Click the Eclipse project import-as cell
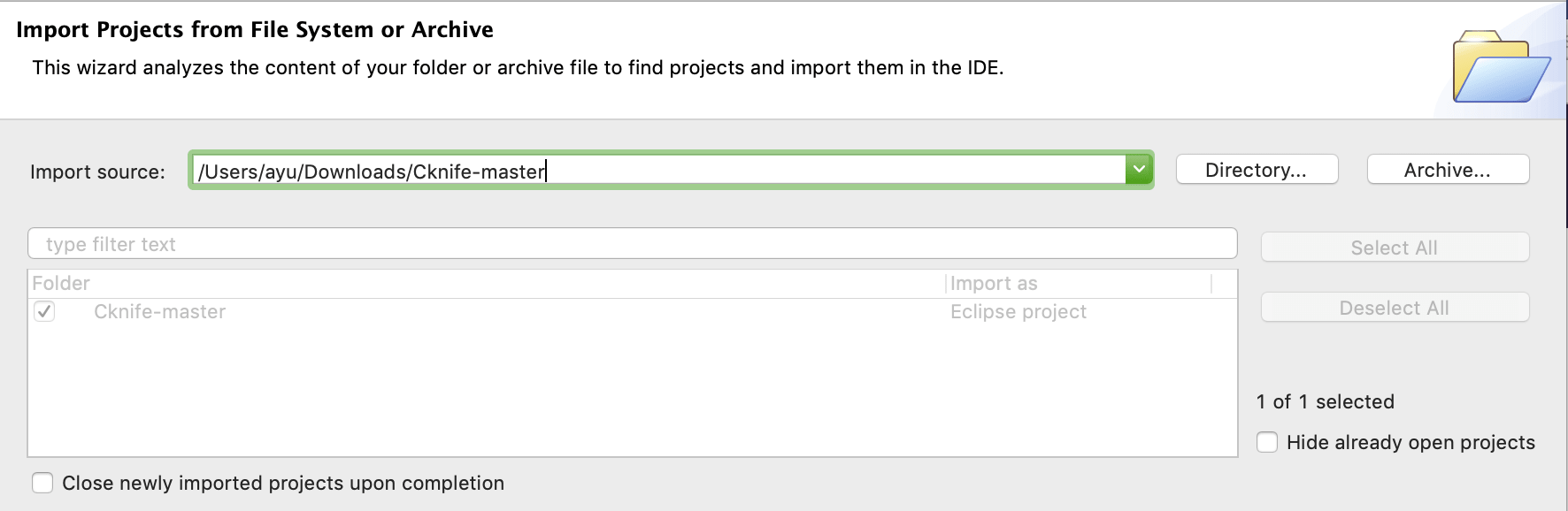The width and height of the screenshot is (1568, 511). (1018, 311)
